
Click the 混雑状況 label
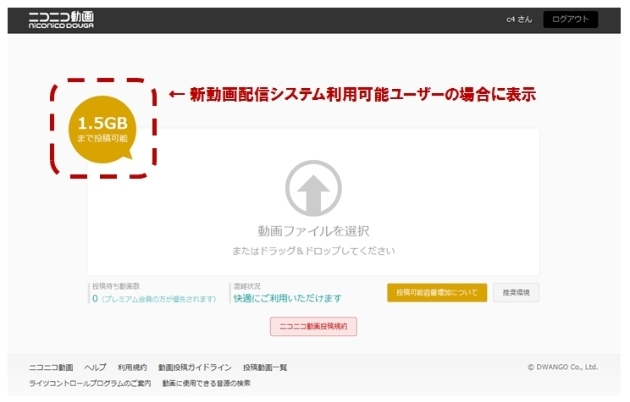(247, 286)
